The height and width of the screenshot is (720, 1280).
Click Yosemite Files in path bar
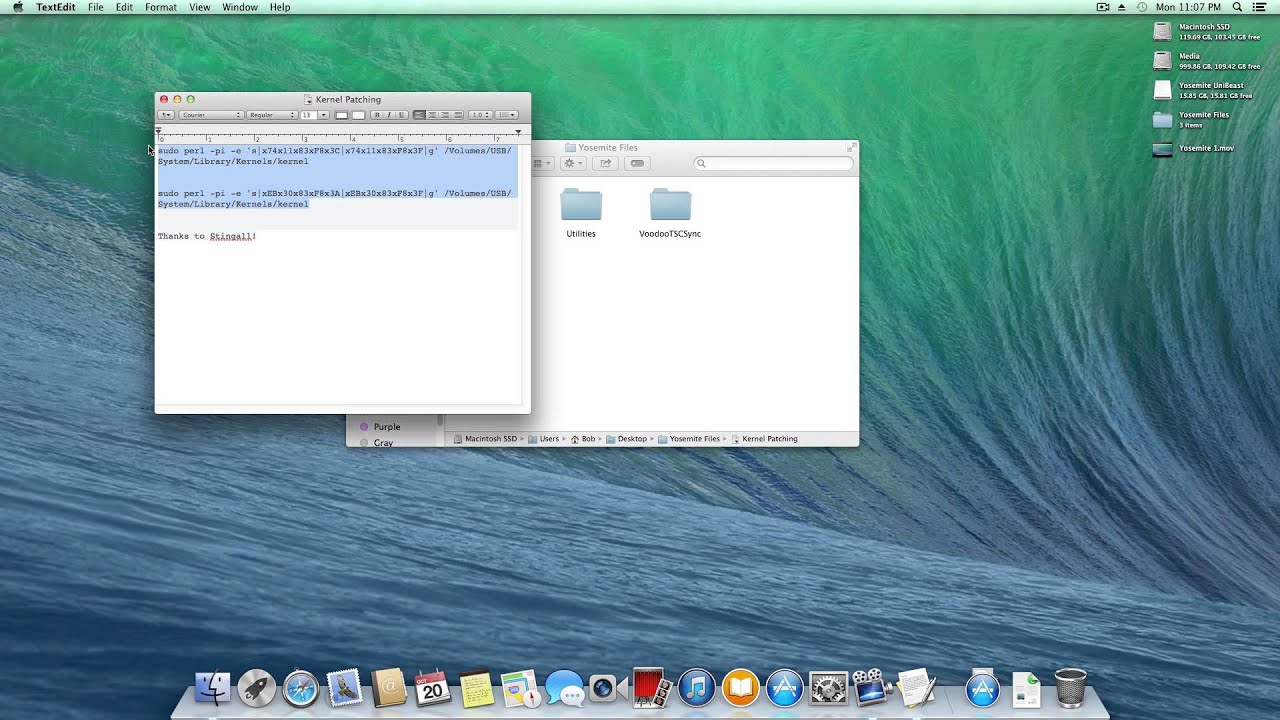(689, 439)
